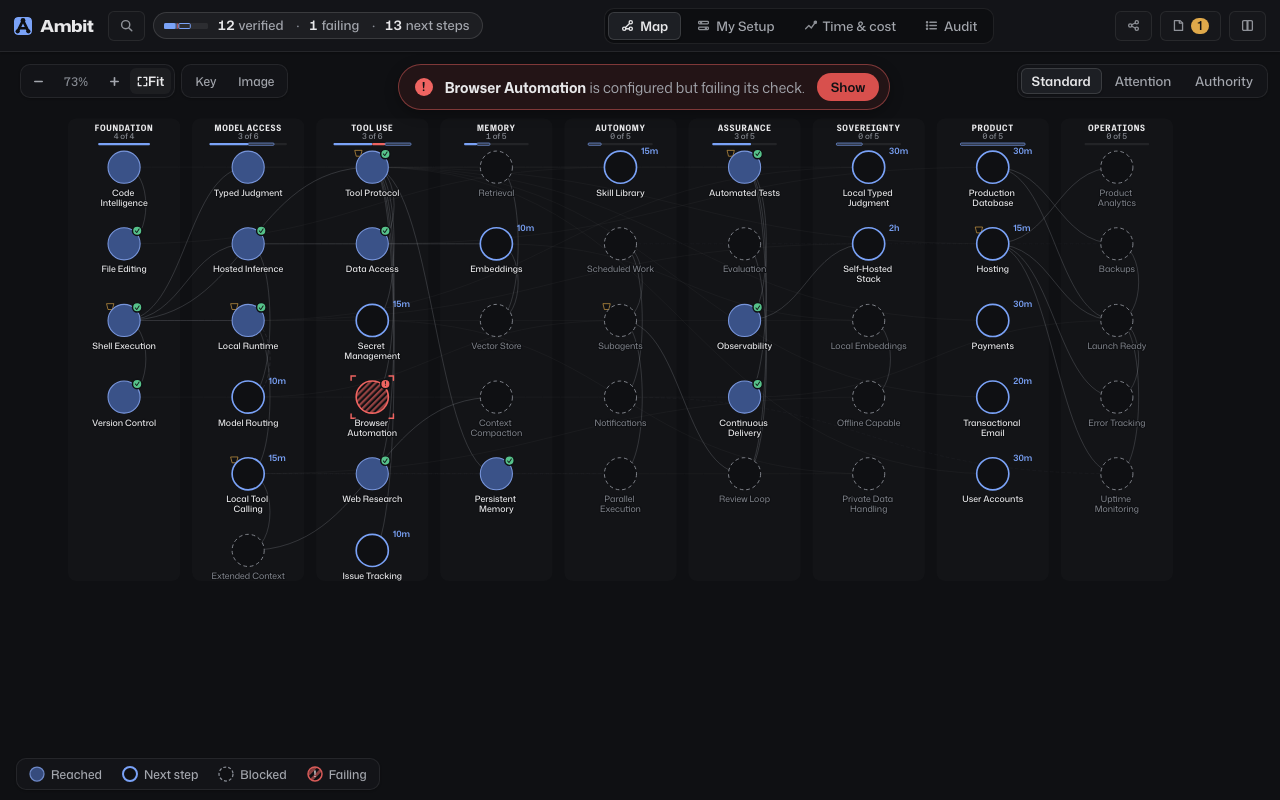Image resolution: width=1280 pixels, height=800 pixels.
Task: Choose the Standard view mode
Action: (1061, 82)
